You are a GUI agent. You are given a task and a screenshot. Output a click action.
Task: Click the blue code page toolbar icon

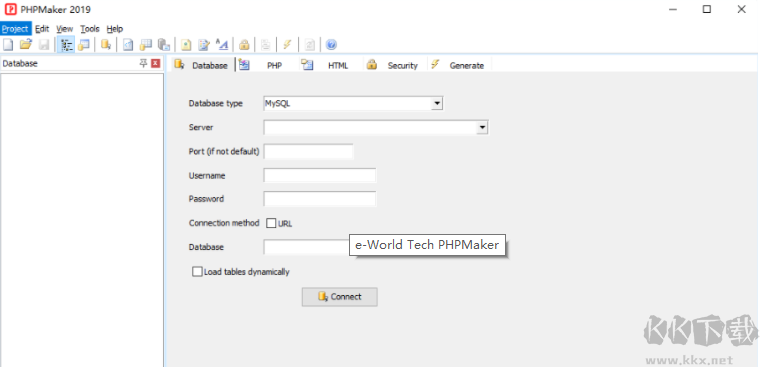pos(127,45)
